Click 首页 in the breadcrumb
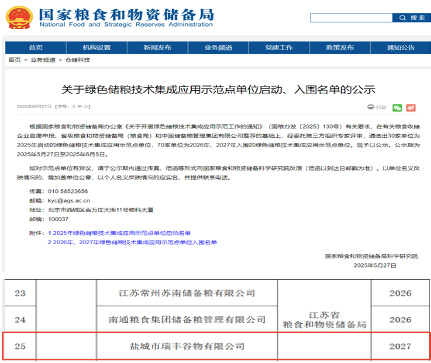 coord(15,60)
